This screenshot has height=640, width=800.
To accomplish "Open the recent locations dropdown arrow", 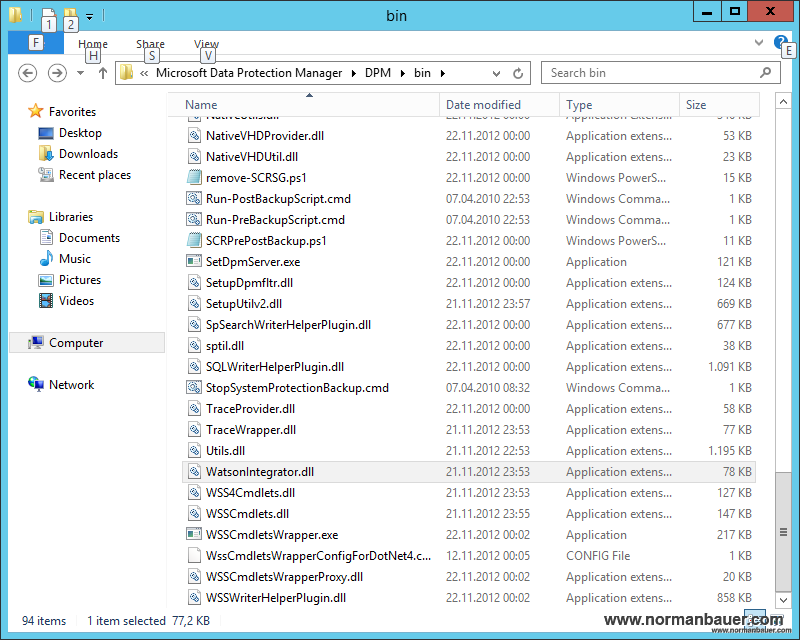I will (81, 73).
